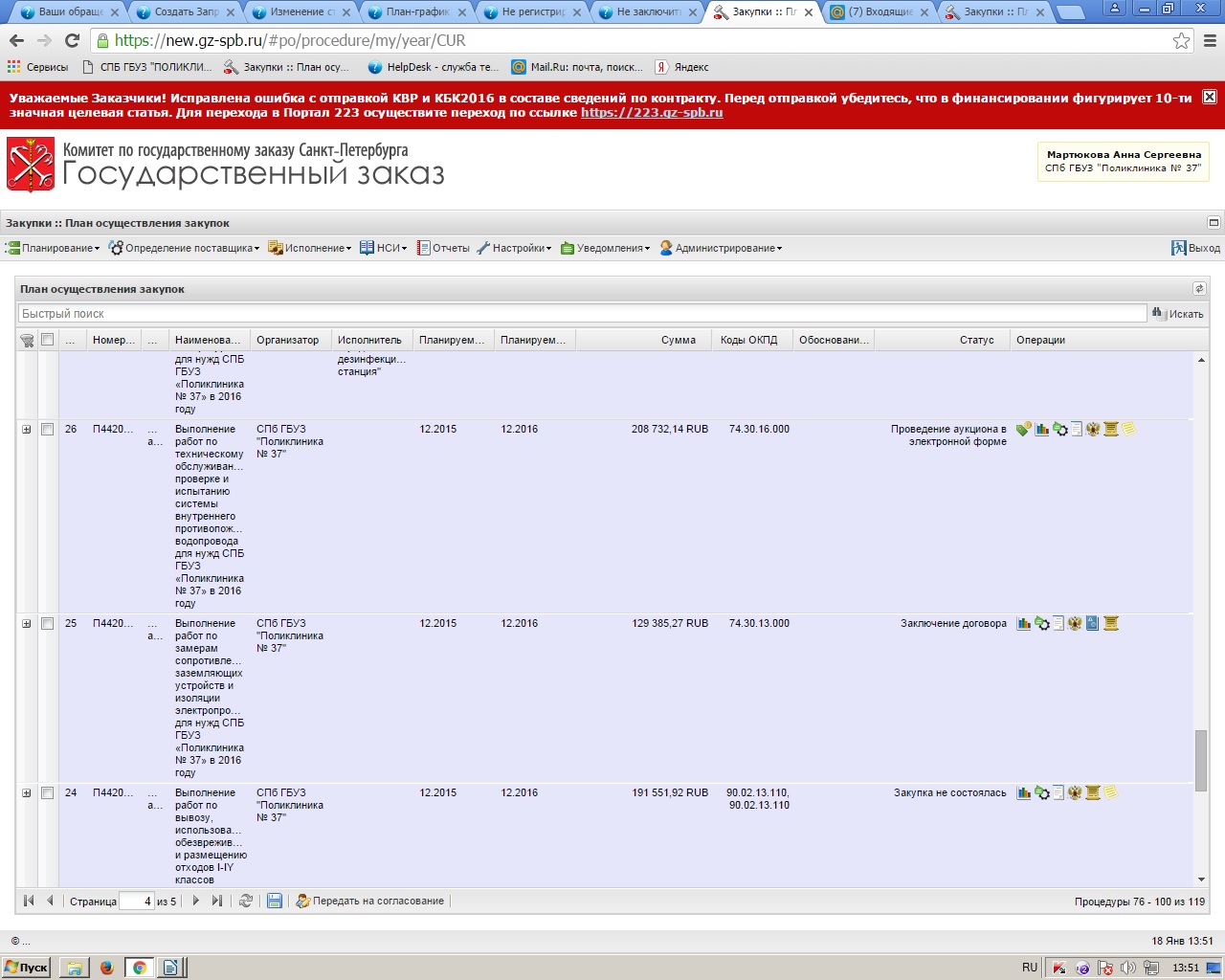Open the document page icon in row 26
The width and height of the screenshot is (1225, 980).
(1077, 430)
